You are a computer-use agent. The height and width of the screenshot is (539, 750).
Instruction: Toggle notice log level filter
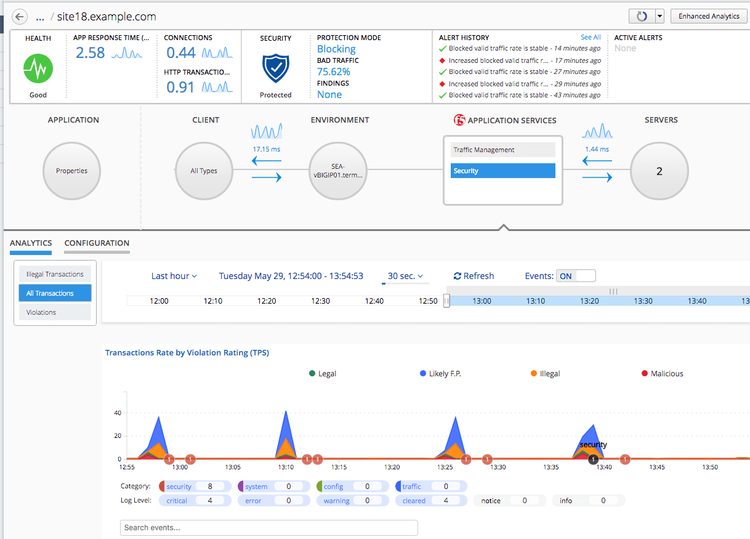click(510, 501)
